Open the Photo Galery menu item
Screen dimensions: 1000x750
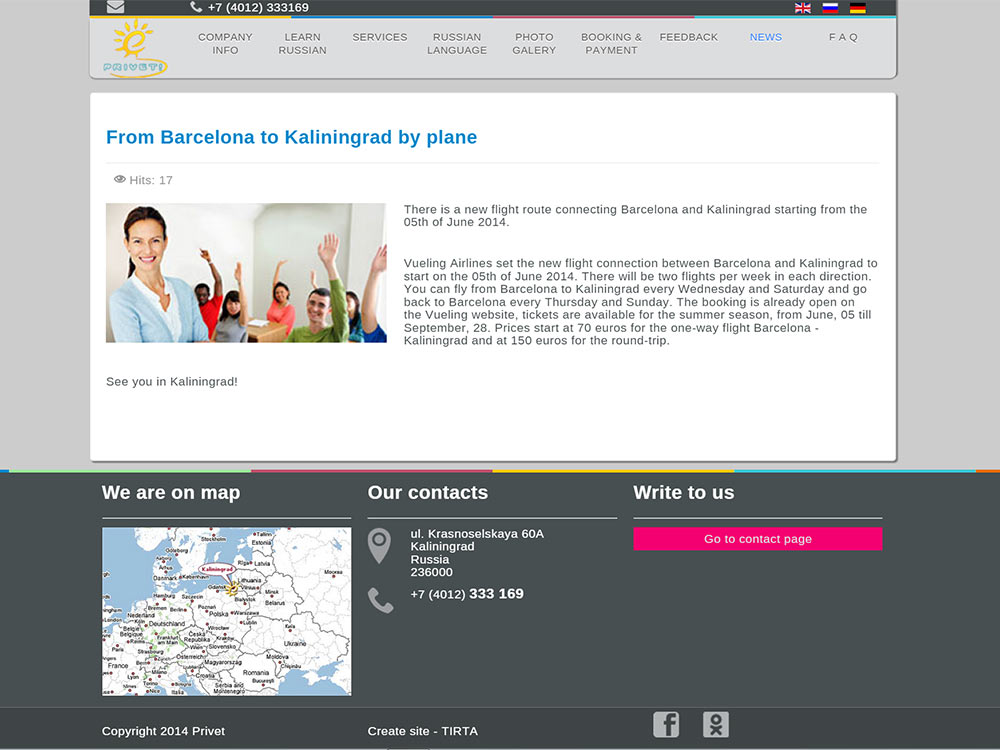534,43
